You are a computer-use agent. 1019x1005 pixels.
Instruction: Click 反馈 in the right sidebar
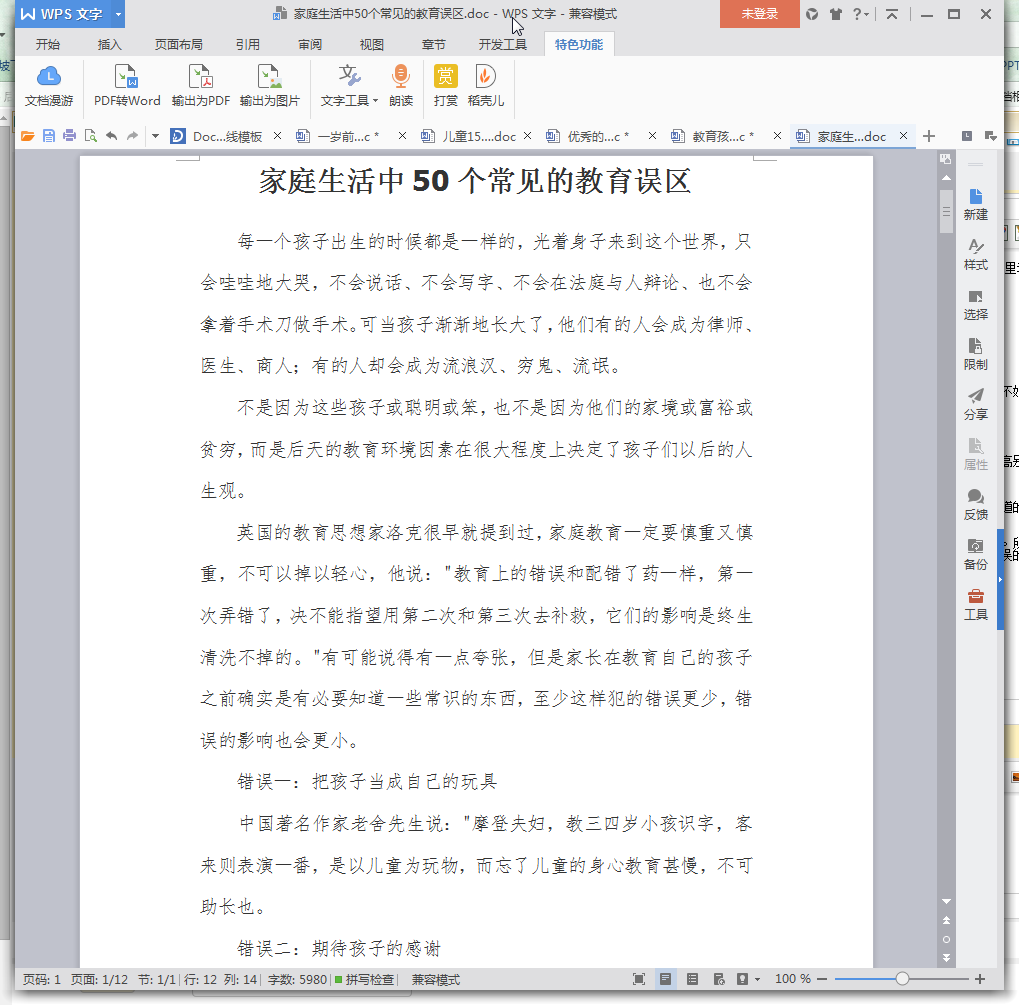pos(975,504)
